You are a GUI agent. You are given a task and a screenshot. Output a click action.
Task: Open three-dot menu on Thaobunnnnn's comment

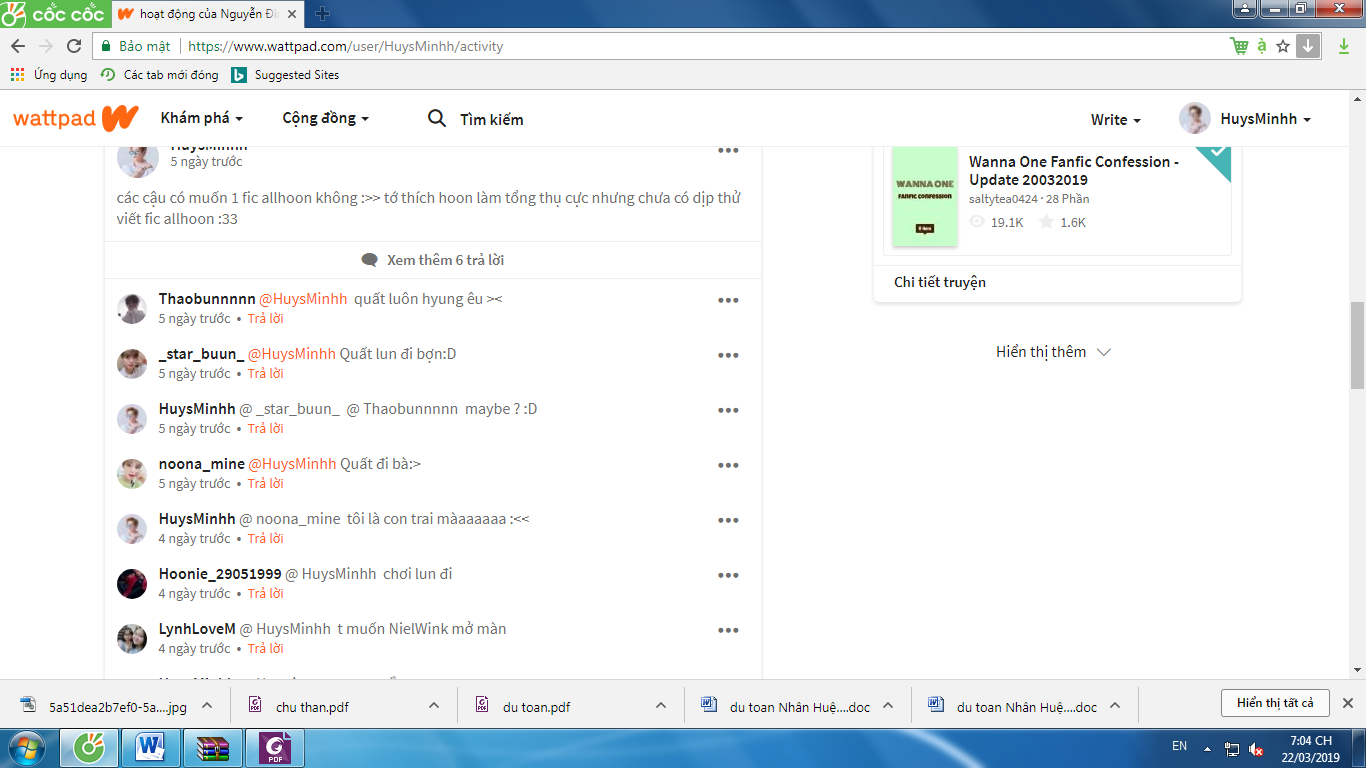[x=728, y=300]
